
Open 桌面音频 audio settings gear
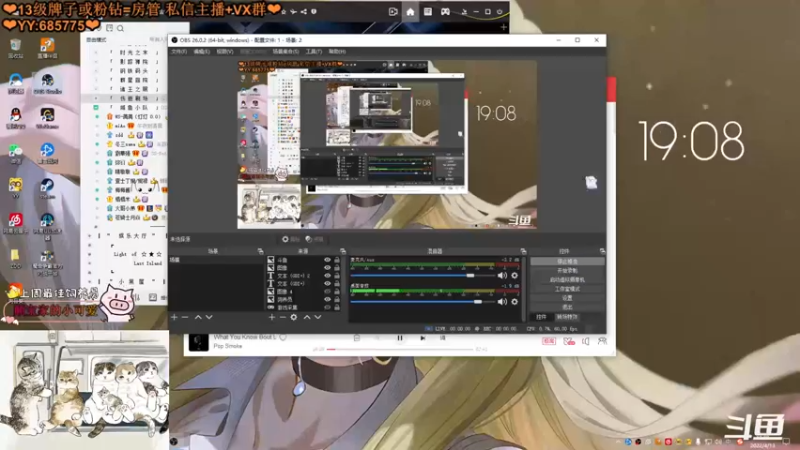pyautogui.click(x=514, y=302)
